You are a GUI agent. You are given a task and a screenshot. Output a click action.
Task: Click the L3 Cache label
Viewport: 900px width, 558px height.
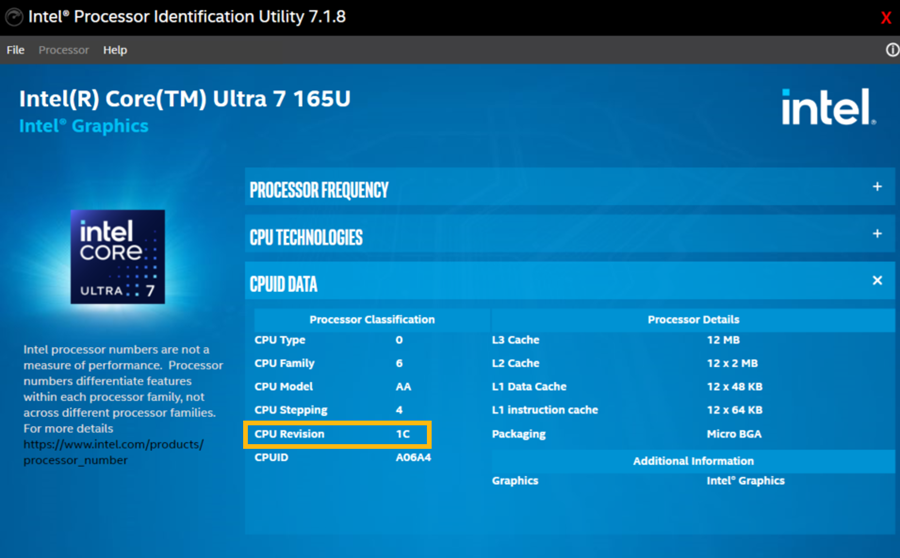coord(515,340)
